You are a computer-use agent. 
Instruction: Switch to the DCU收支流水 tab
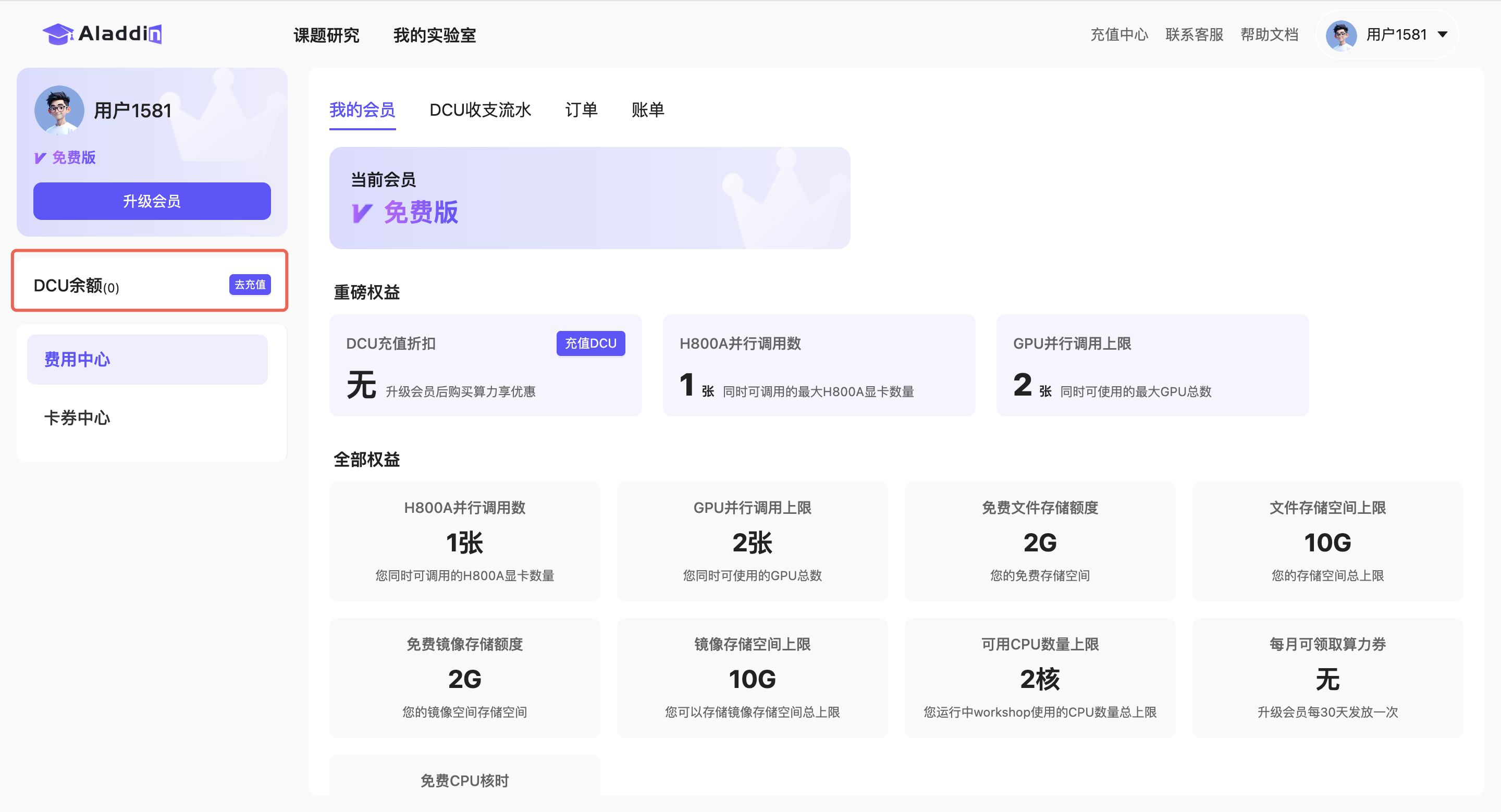[x=480, y=109]
